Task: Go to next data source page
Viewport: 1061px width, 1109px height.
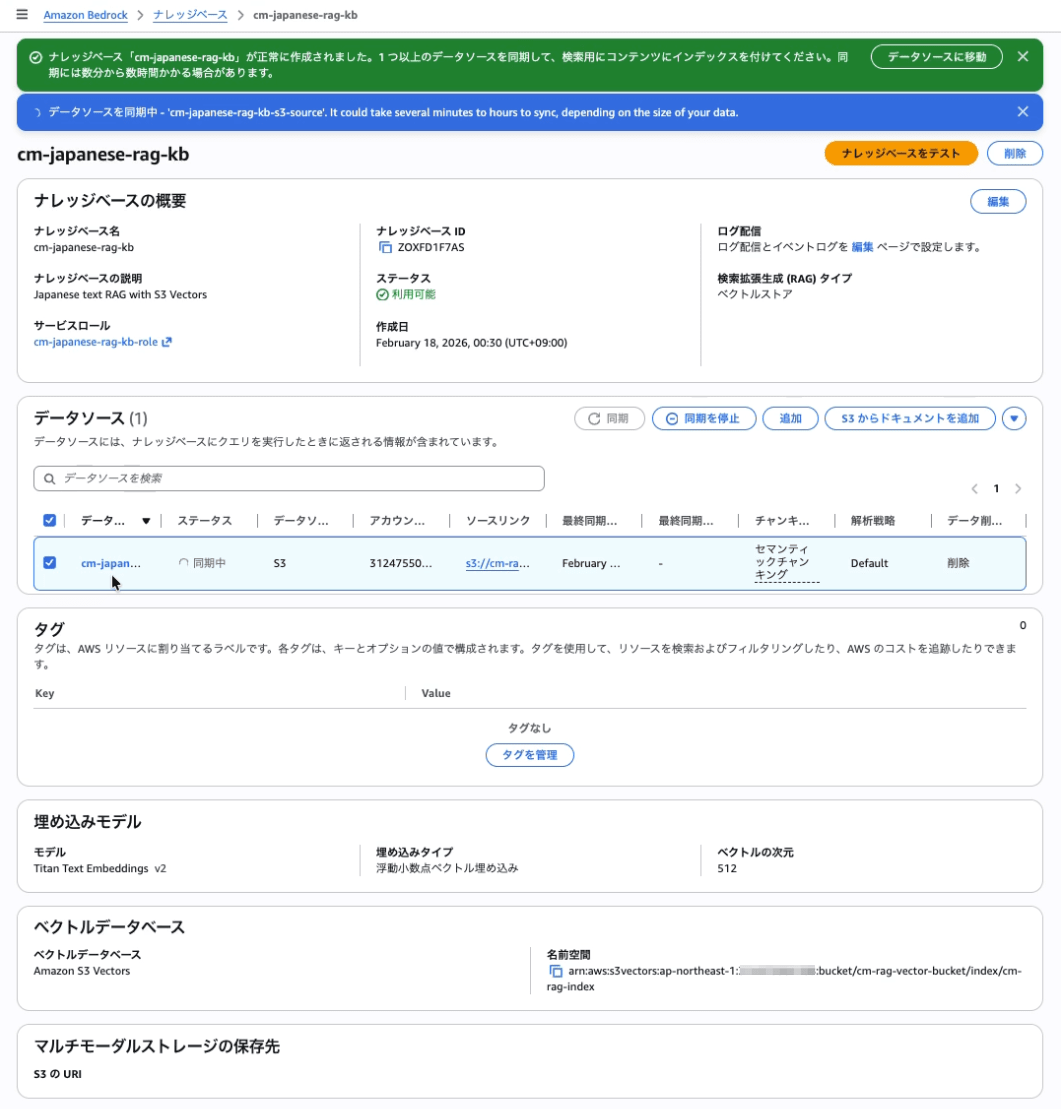Action: pos(1018,489)
